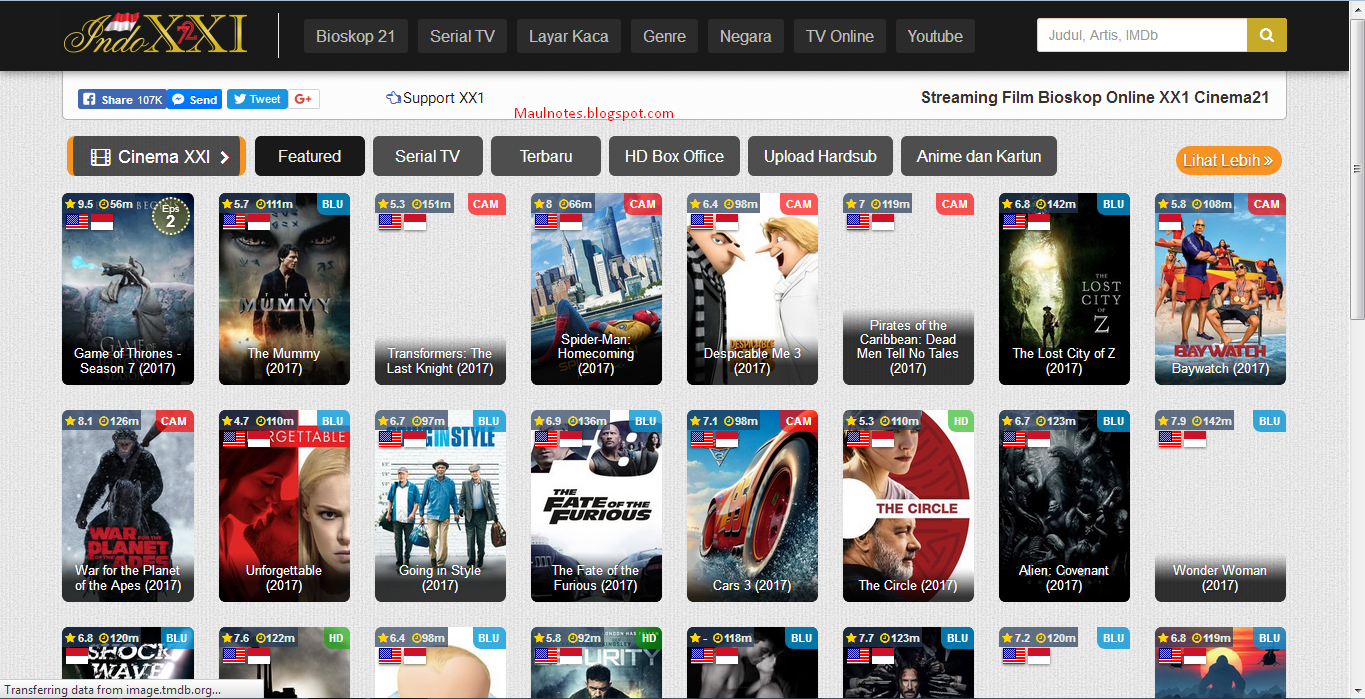1365x699 pixels.
Task: Open Spider-Man: Homecoming poster
Action: click(x=596, y=289)
